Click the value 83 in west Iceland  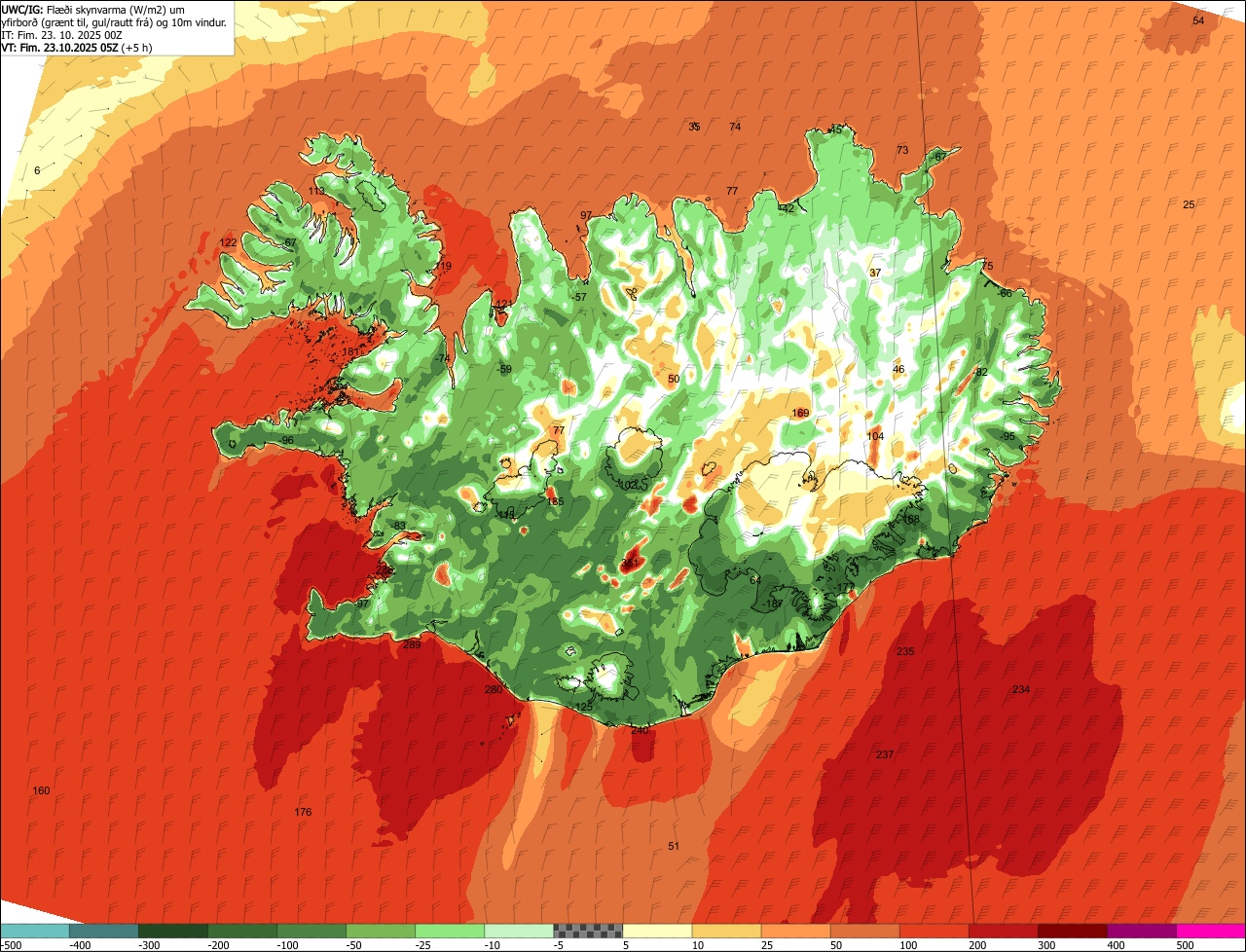[399, 526]
